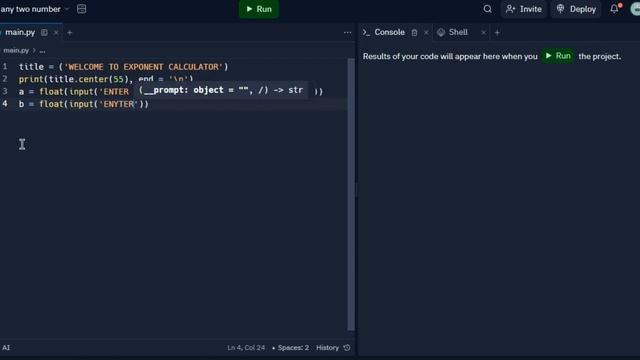
Task: Open the History label in status bar
Action: pyautogui.click(x=327, y=348)
